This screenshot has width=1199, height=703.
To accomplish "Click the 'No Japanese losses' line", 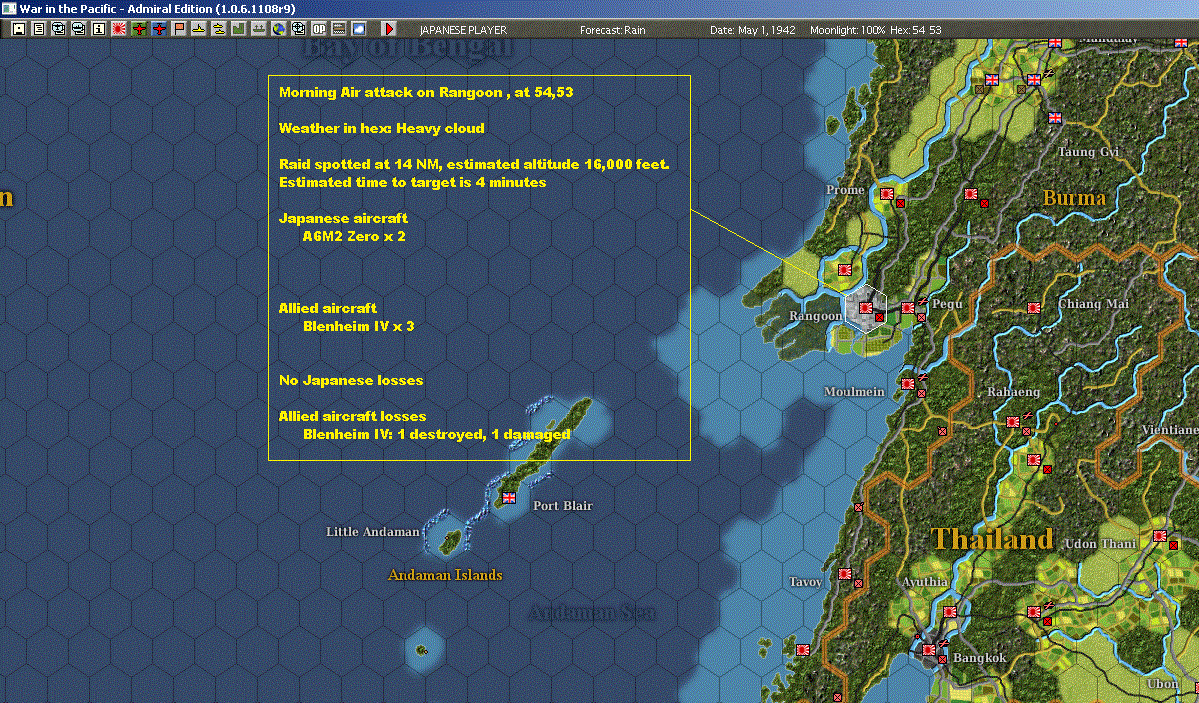I will [351, 380].
